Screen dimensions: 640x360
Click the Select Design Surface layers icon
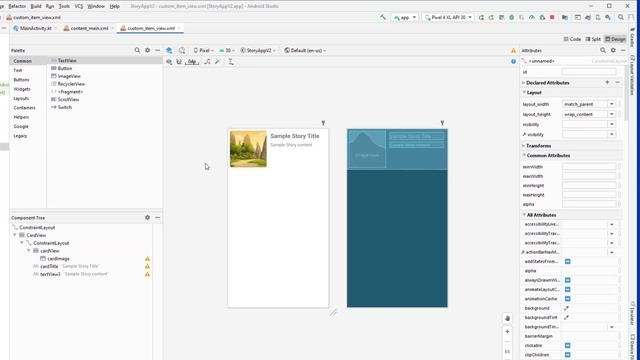point(169,50)
